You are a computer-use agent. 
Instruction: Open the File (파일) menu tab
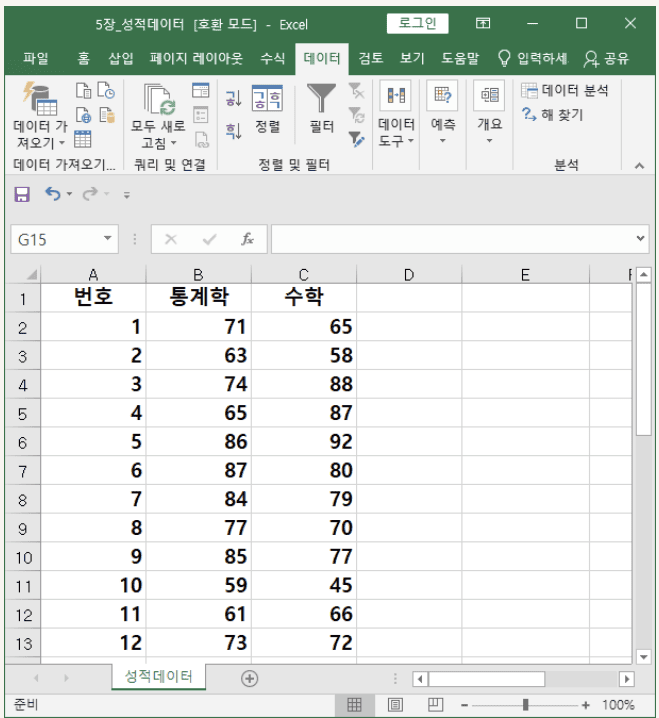pyautogui.click(x=36, y=58)
